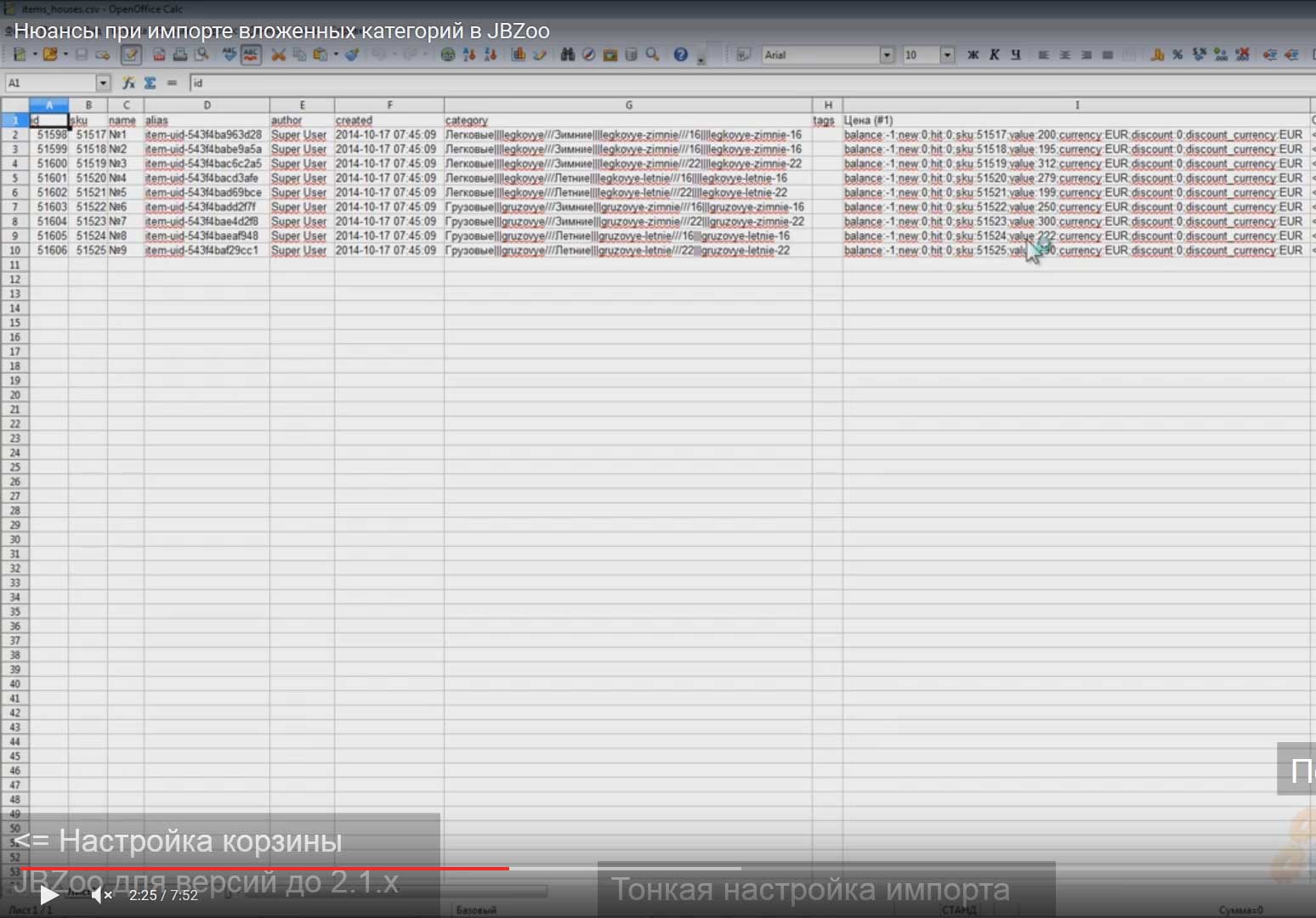Run the spelling check icon
Image resolution: width=1316 pixels, height=918 pixels.
point(230,54)
